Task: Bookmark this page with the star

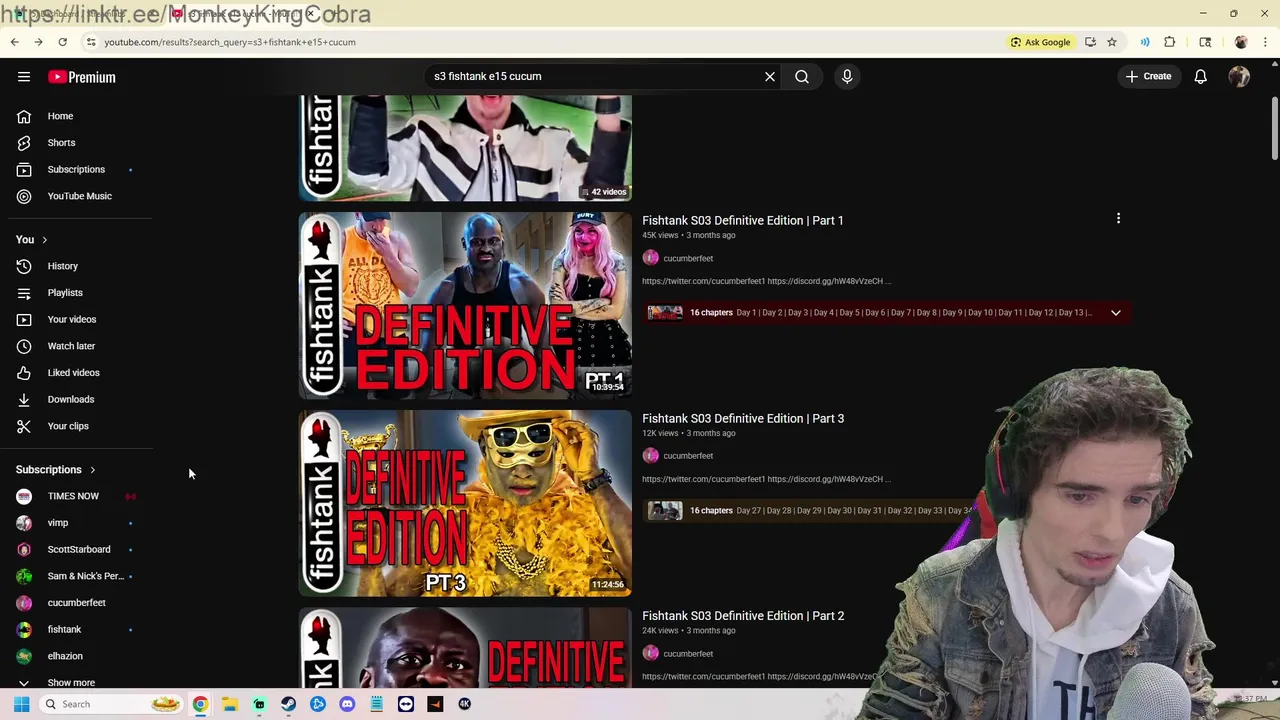Action: coord(1111,42)
